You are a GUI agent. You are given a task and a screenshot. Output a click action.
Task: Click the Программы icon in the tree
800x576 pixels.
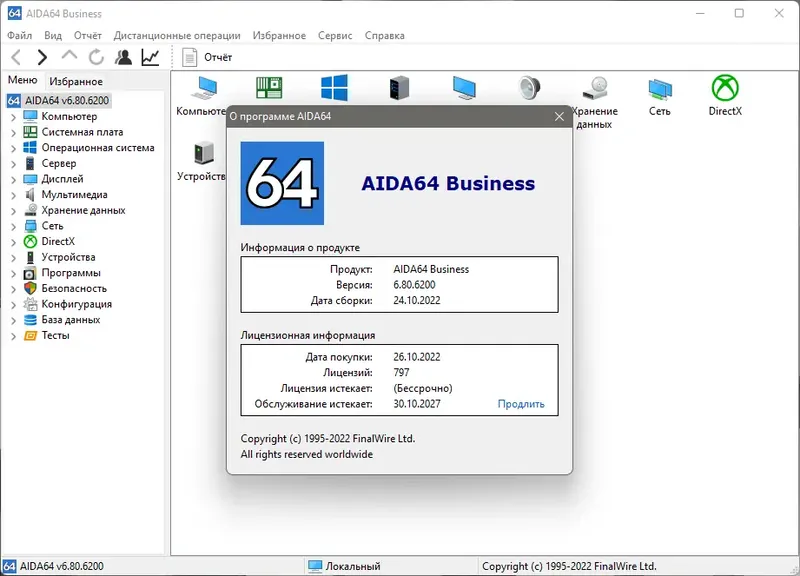click(x=31, y=273)
